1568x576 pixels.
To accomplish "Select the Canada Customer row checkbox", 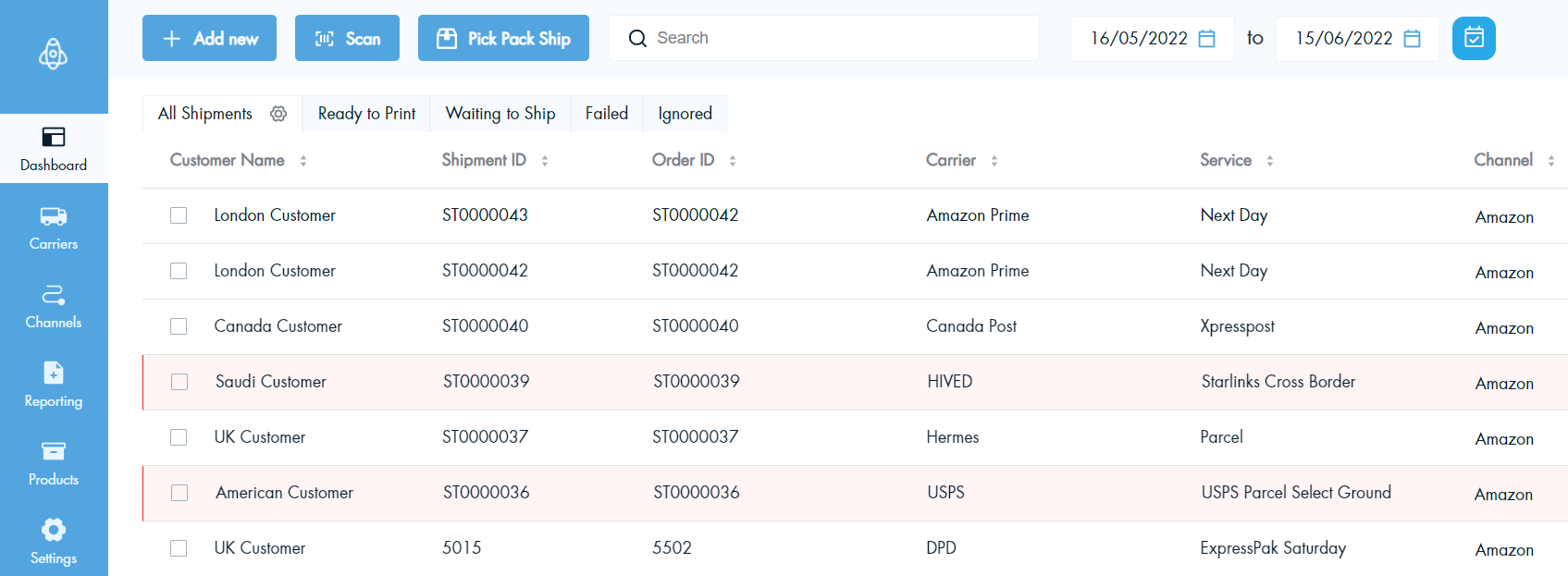I will pyautogui.click(x=179, y=326).
